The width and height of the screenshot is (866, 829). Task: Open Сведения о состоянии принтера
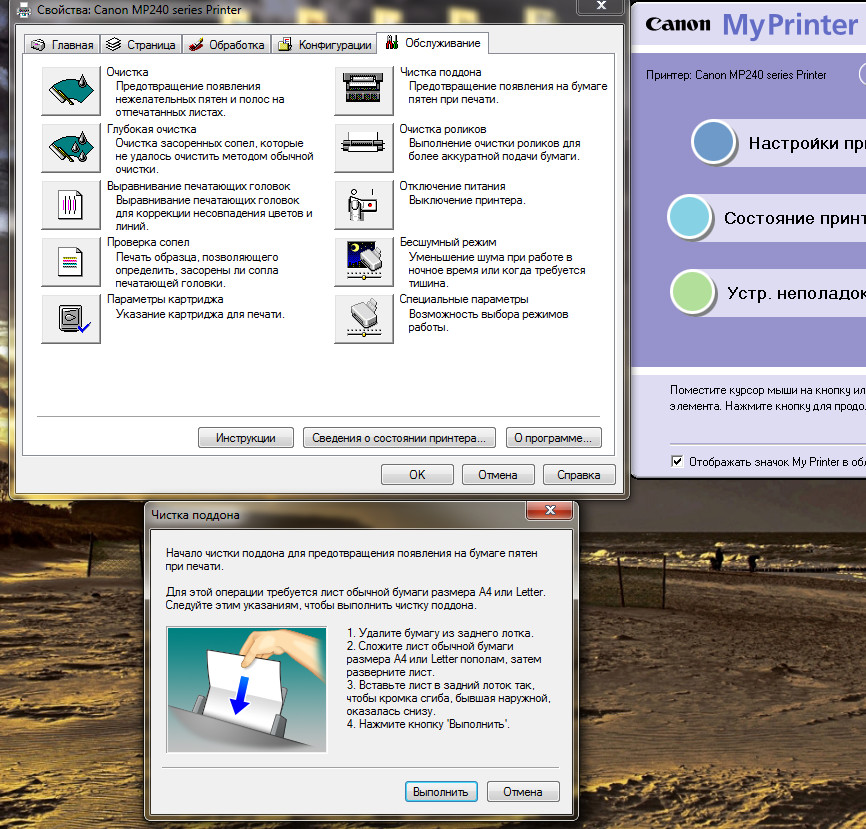click(x=399, y=438)
